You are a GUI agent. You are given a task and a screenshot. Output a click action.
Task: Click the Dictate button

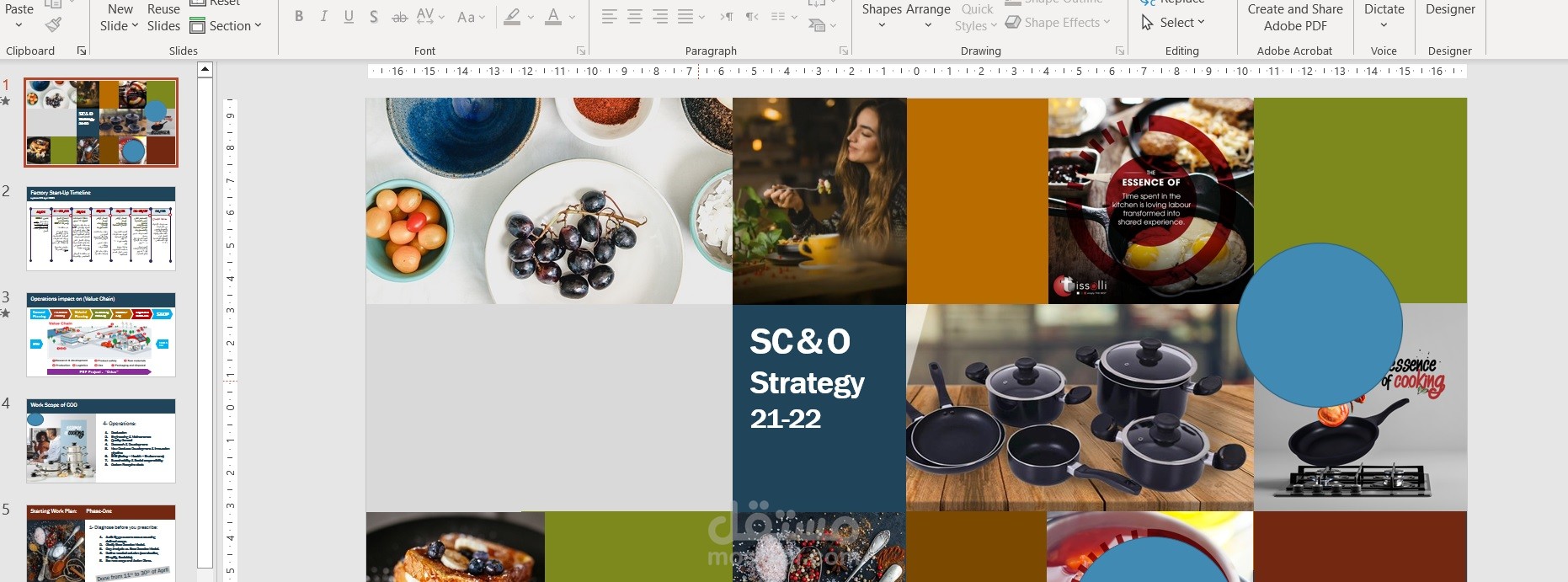(x=1384, y=9)
